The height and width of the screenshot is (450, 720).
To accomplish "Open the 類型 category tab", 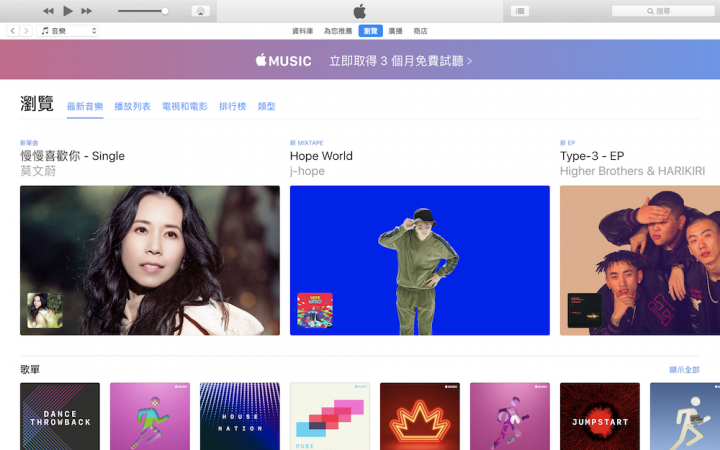I will [x=266, y=107].
